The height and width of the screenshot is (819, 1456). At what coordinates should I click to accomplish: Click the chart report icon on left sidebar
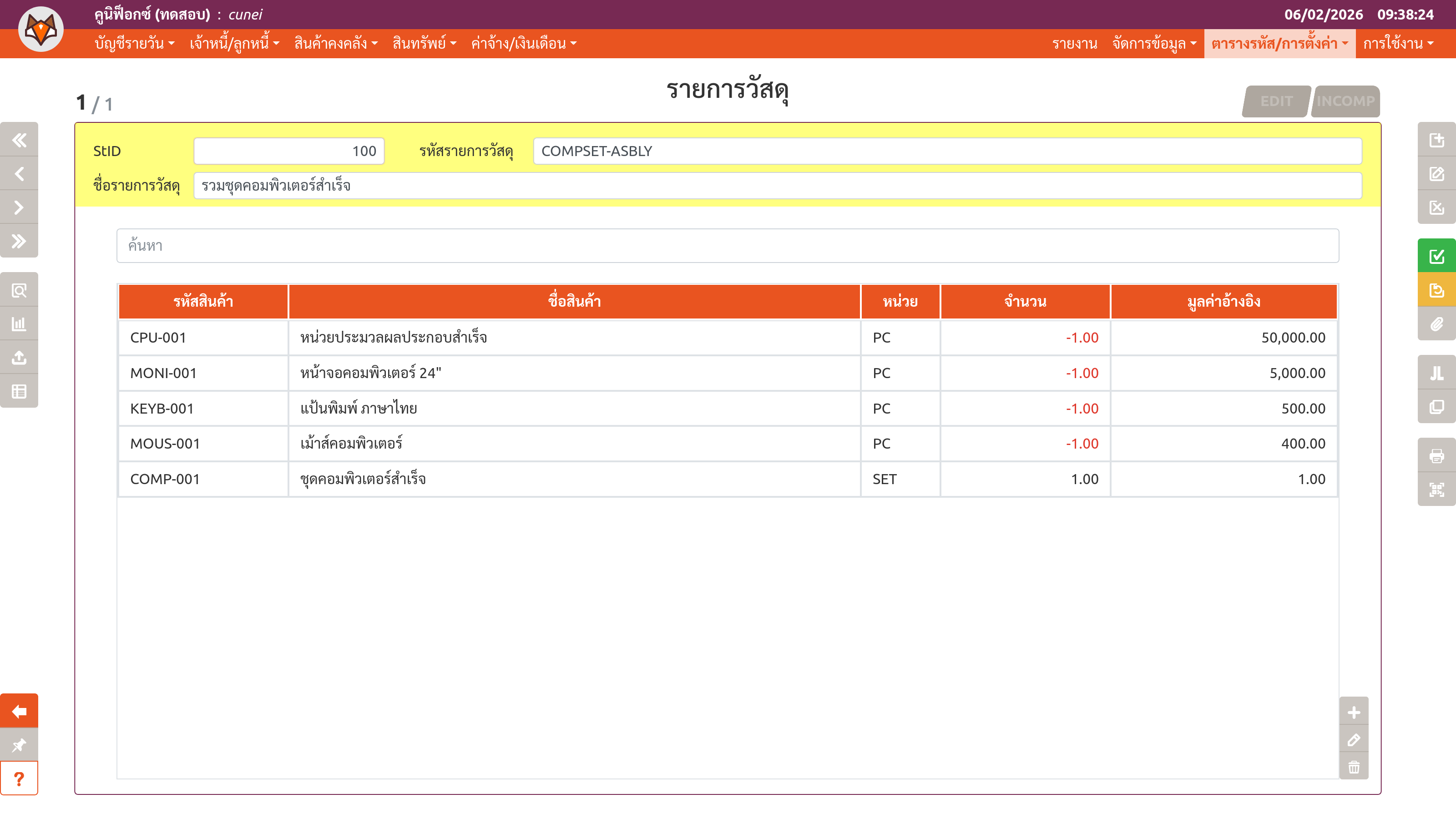pos(19,324)
